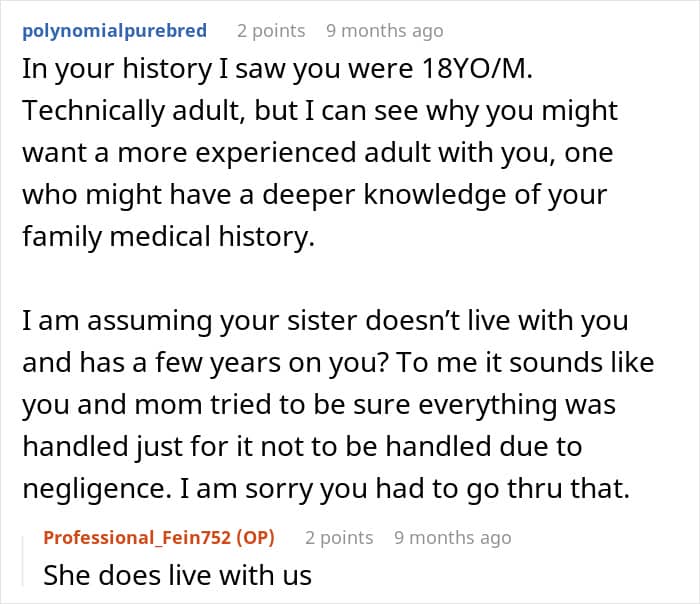Click the line 'you and mom tried to be sure everything was'
The height and width of the screenshot is (604, 700).
(319, 404)
